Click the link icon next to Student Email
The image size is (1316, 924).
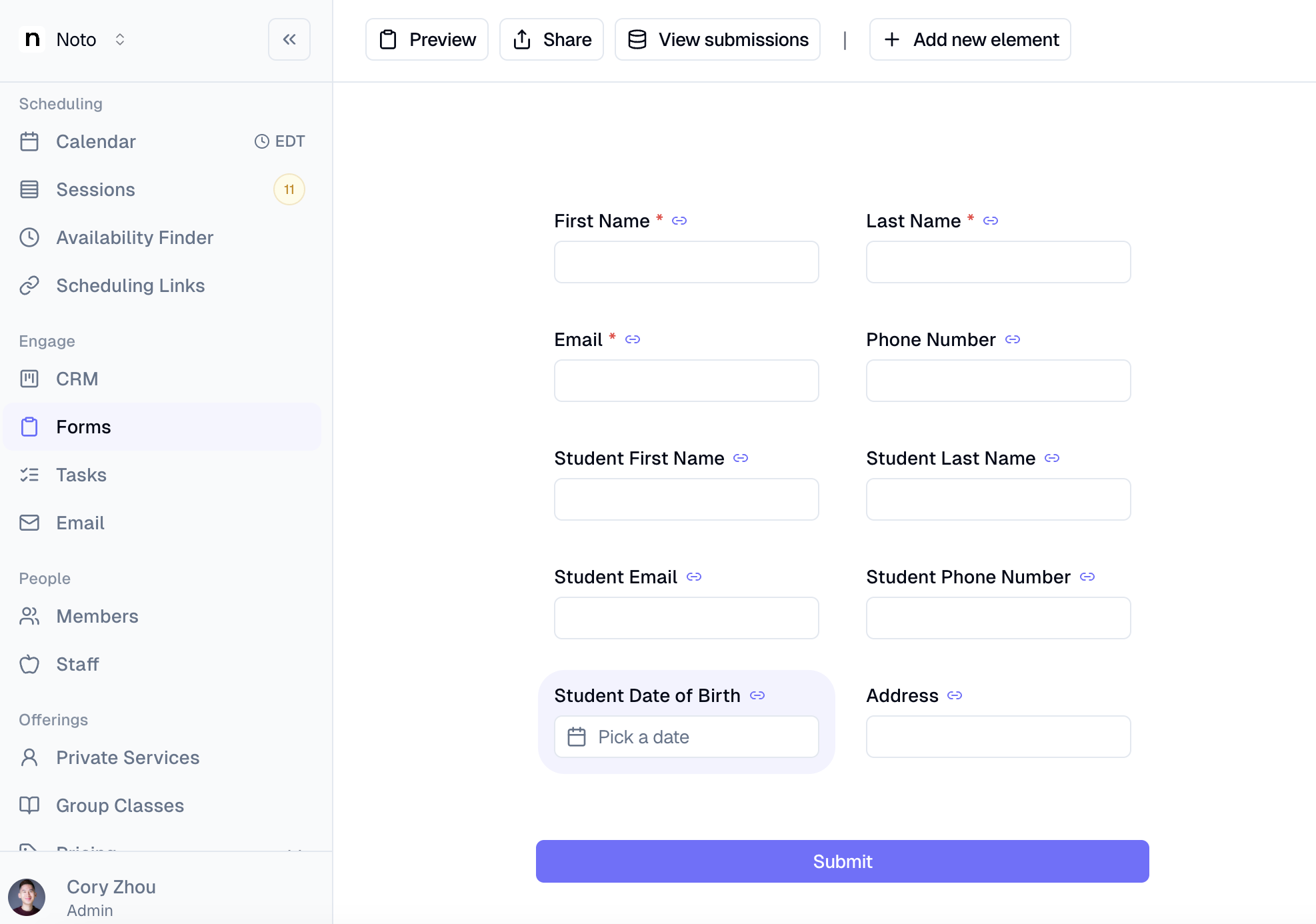[x=694, y=577]
